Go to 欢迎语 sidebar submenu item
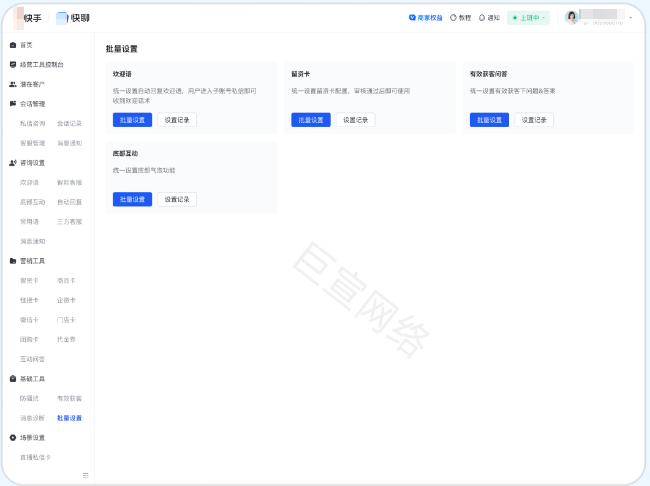Image resolution: width=650 pixels, height=486 pixels. 29,182
